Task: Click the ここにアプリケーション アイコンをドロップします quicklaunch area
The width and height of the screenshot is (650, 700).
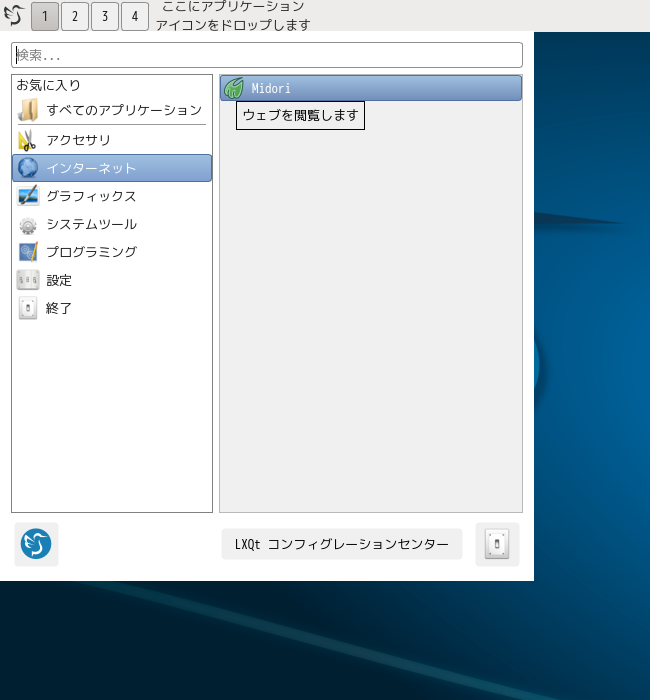Action: click(x=233, y=15)
